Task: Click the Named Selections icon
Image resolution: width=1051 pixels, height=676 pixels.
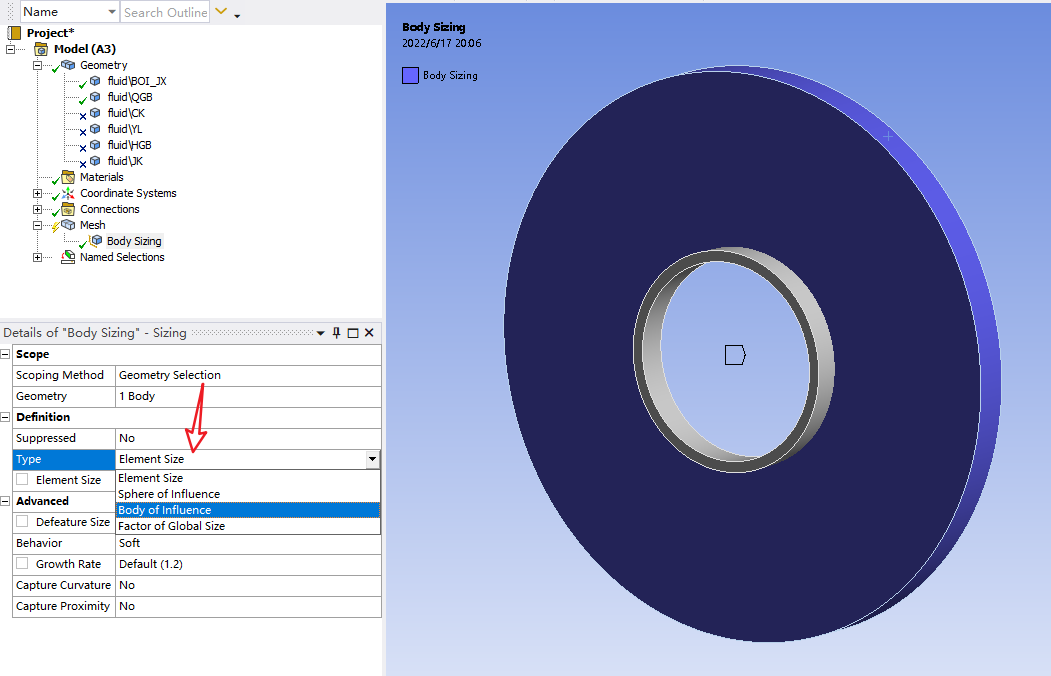Action: [68, 257]
